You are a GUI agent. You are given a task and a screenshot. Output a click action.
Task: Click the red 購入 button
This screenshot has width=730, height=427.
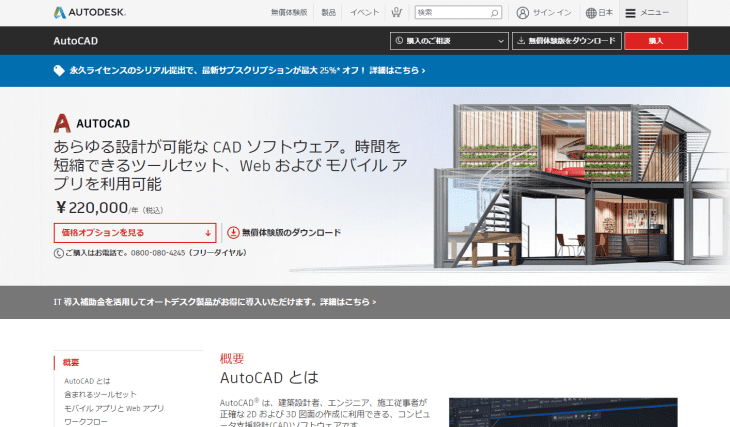(656, 41)
